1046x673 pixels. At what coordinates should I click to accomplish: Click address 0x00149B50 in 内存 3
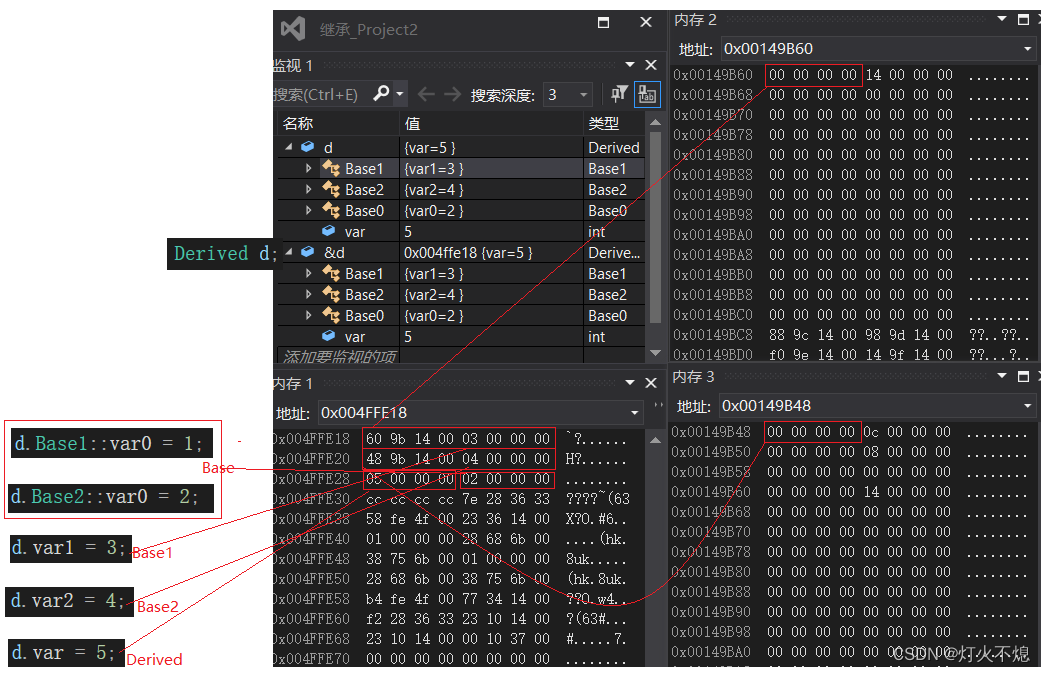[710, 452]
